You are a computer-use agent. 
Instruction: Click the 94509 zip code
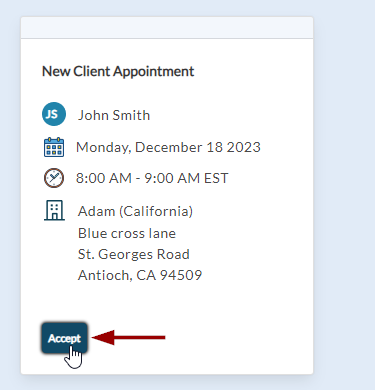(181, 275)
